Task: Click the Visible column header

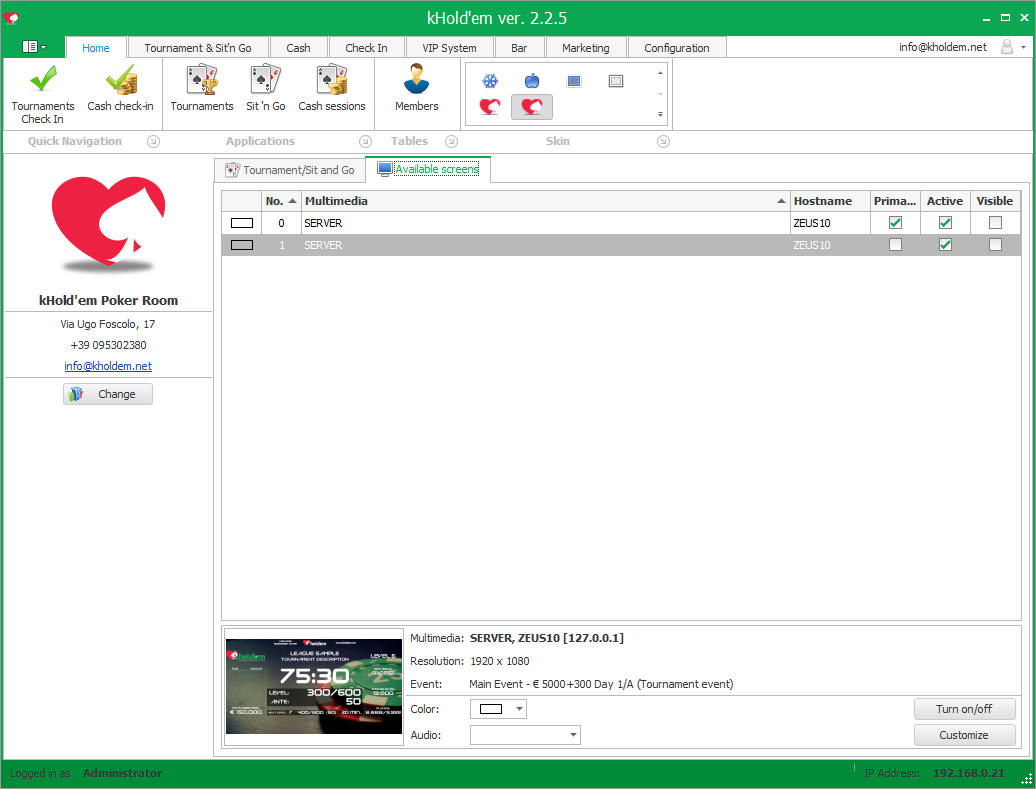Action: coord(995,201)
